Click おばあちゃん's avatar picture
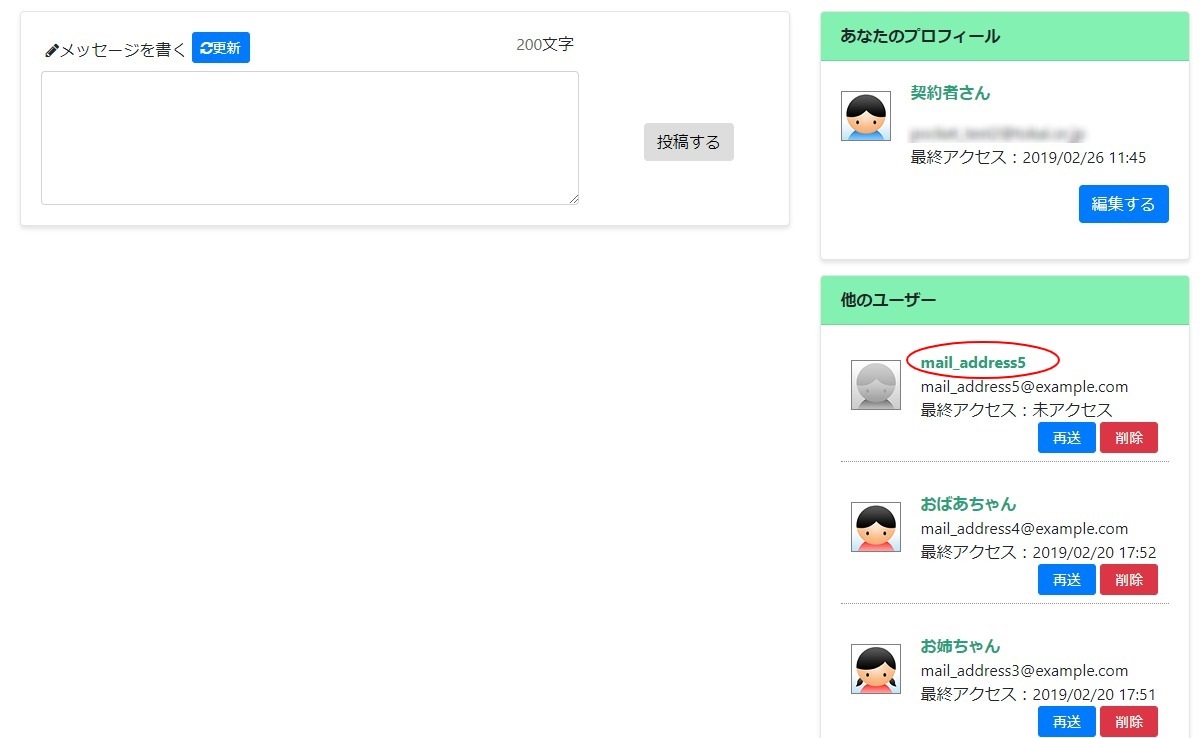 [x=875, y=526]
